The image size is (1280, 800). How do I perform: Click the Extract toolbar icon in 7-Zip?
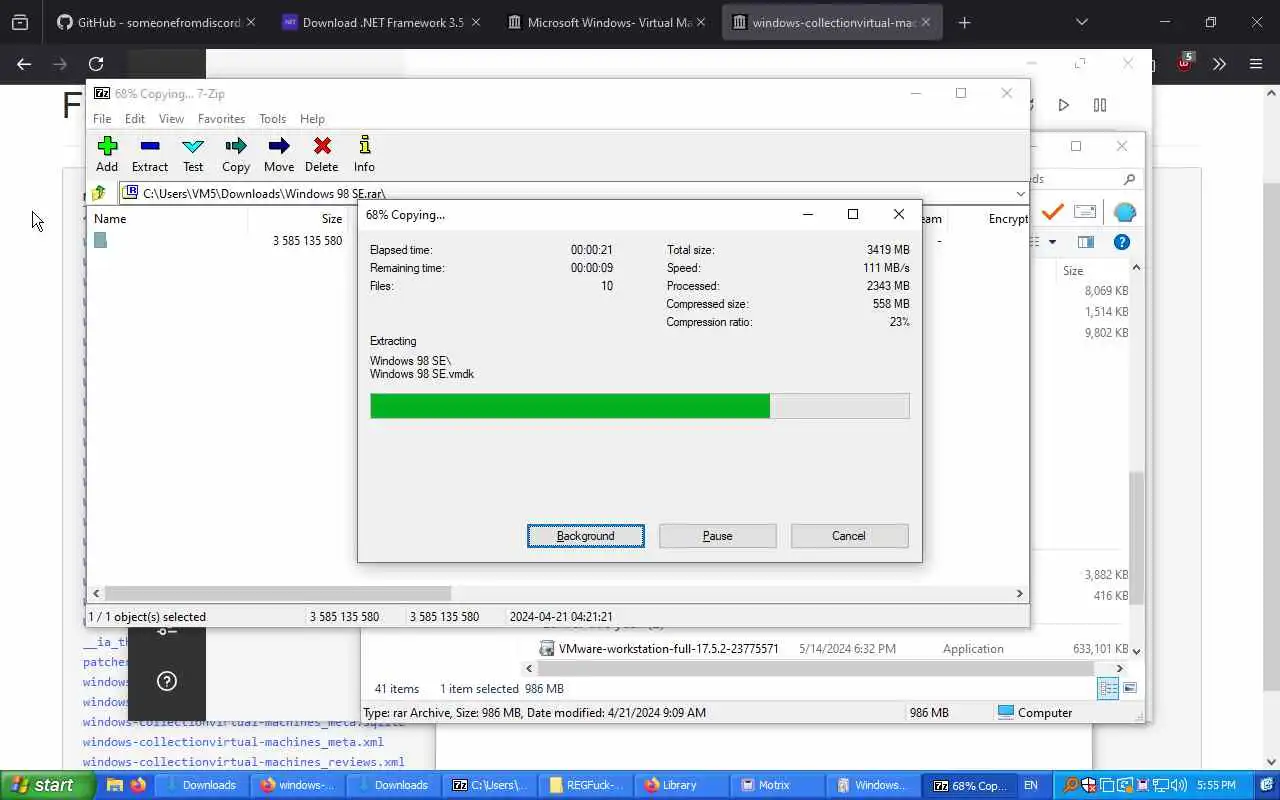click(x=150, y=146)
